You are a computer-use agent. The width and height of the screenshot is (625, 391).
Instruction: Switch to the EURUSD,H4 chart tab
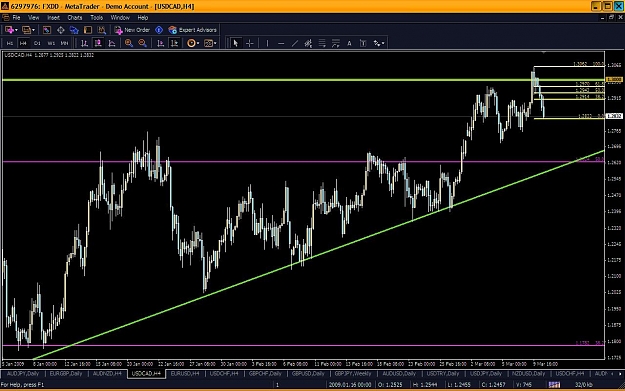pyautogui.click(x=185, y=374)
